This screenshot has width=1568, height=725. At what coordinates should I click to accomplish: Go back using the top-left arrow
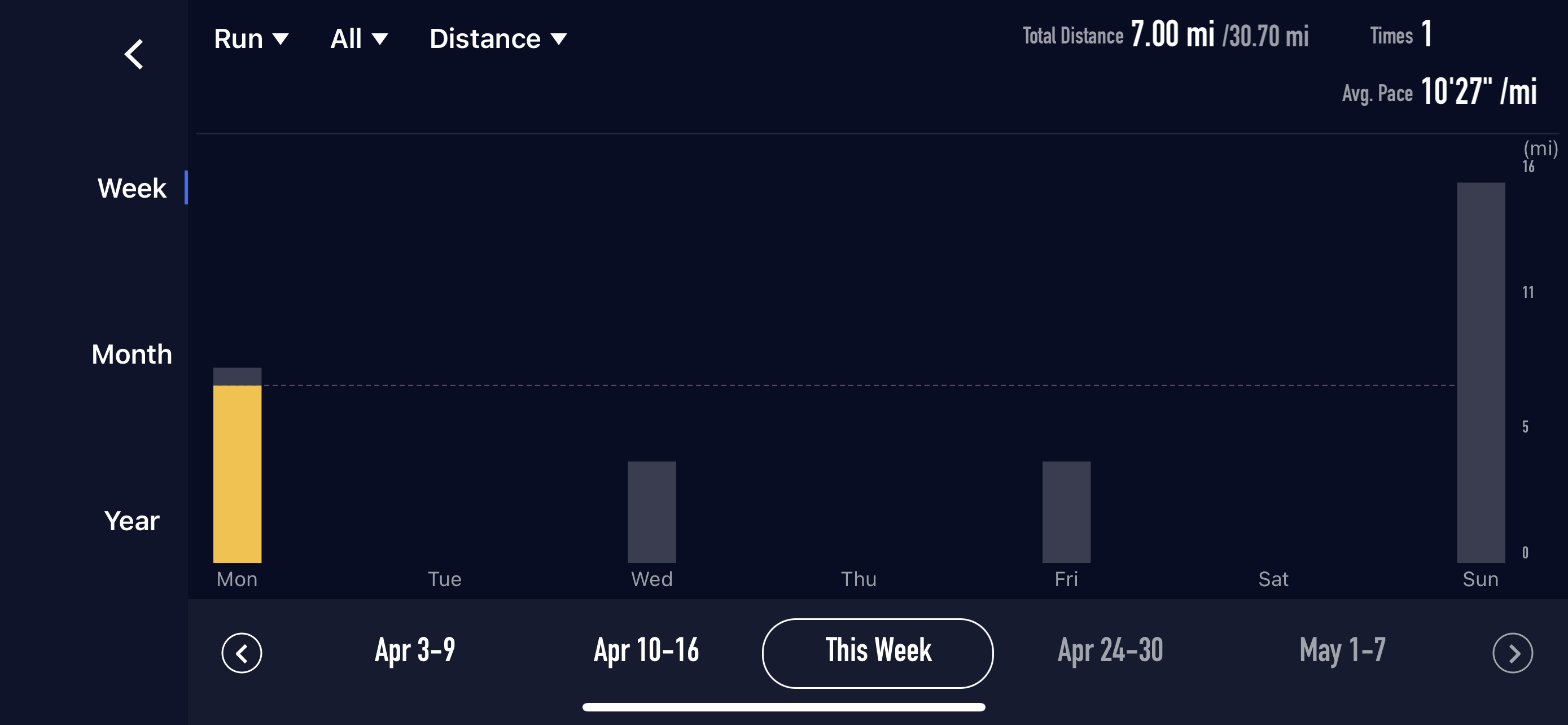click(x=134, y=54)
